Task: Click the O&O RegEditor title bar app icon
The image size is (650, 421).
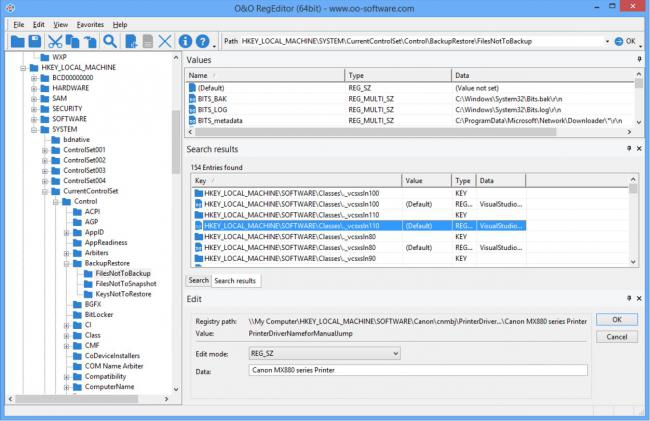Action: pyautogui.click(x=10, y=7)
